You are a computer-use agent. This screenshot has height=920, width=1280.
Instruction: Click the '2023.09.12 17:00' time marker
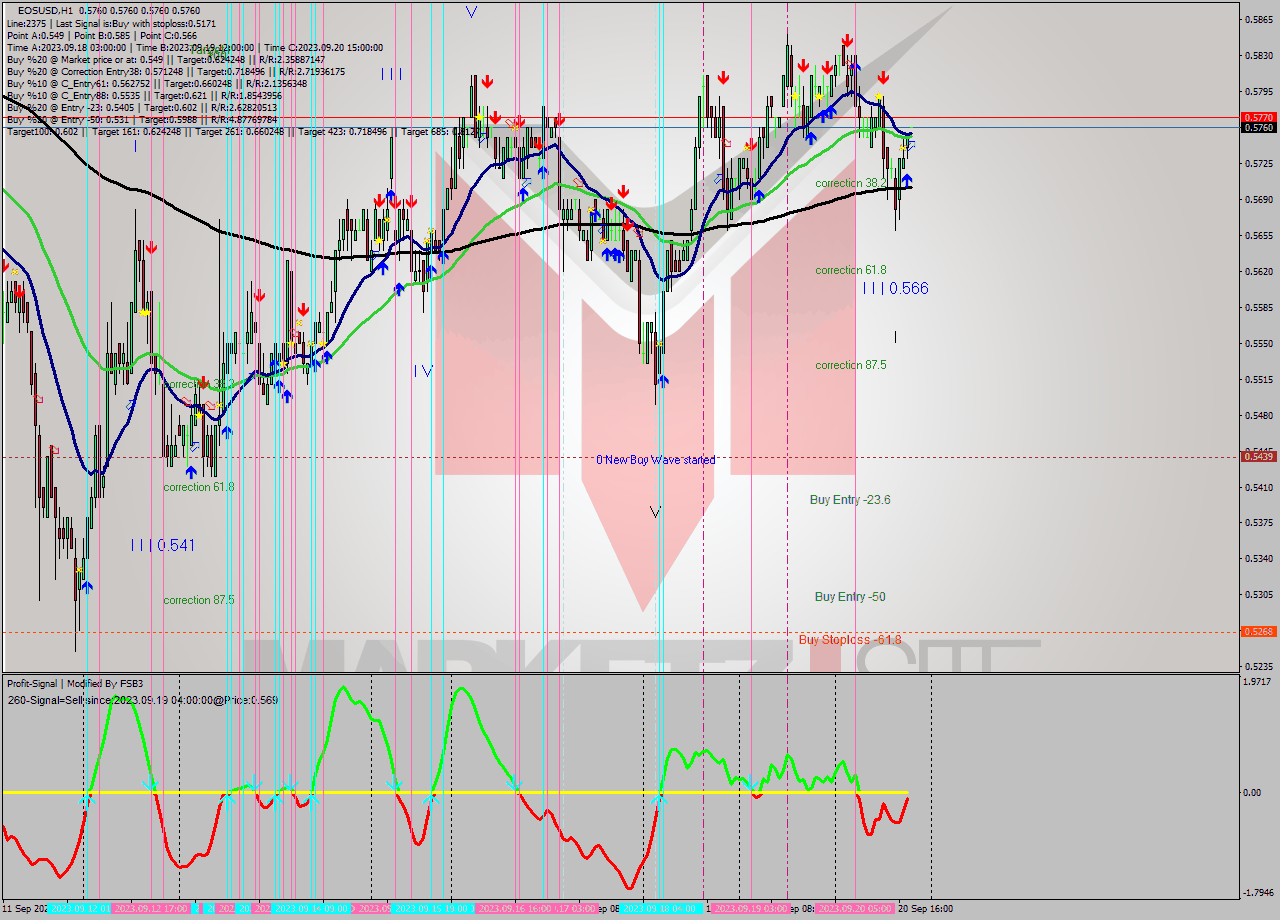point(151,909)
